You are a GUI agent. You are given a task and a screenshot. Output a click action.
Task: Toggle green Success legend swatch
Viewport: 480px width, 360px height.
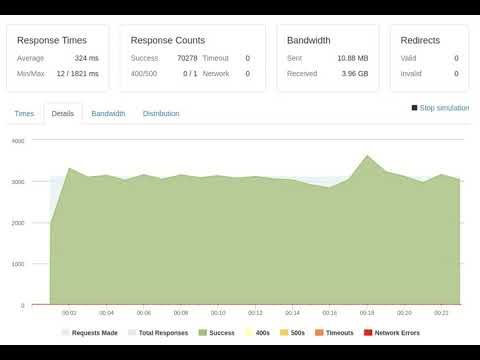(x=203, y=332)
